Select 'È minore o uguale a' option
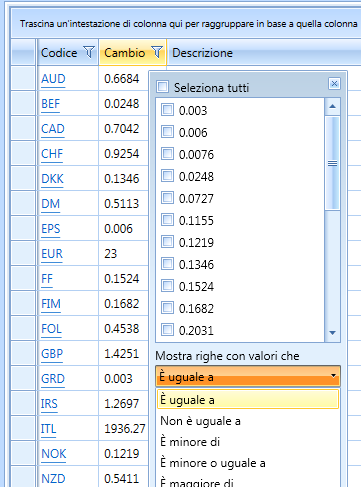Screen dimensions: 361x487 pyautogui.click(x=248, y=463)
